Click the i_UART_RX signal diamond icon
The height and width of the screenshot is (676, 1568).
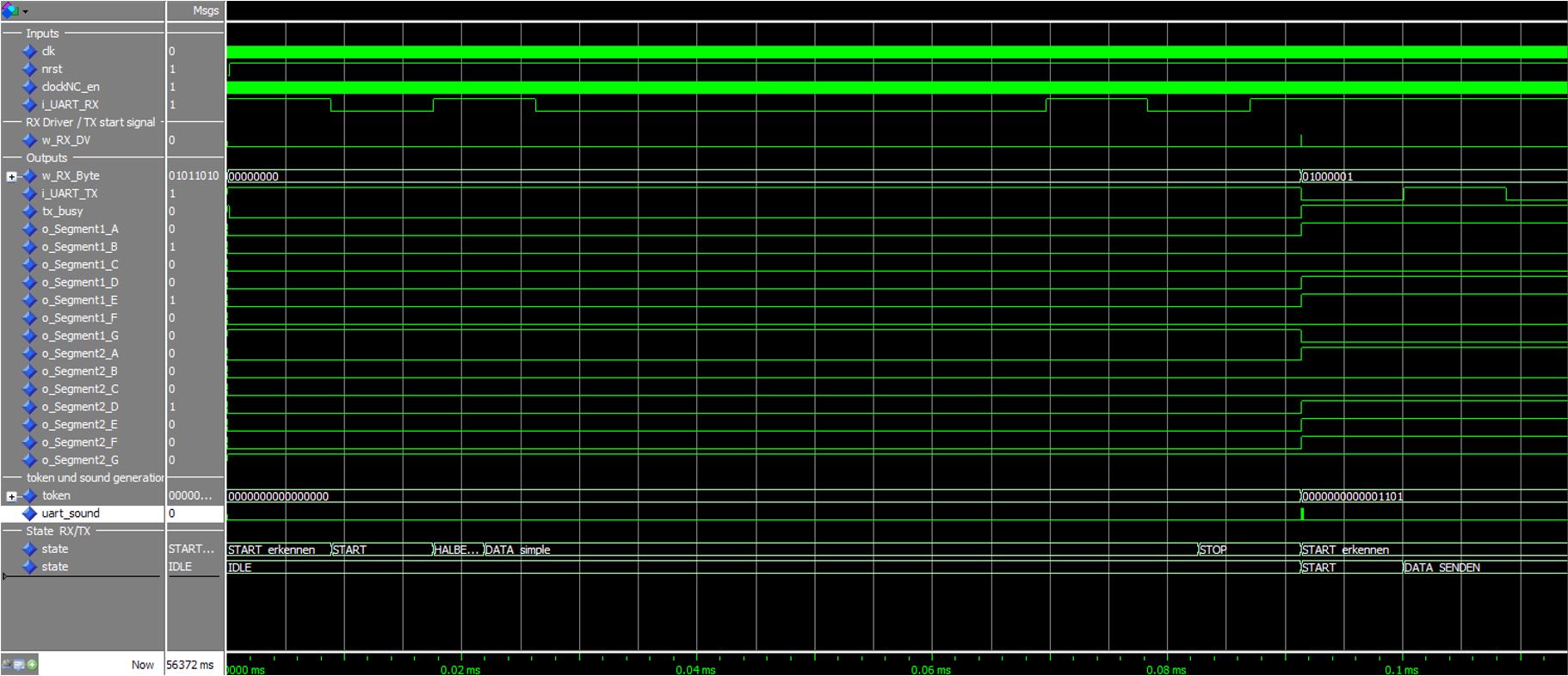coord(30,105)
